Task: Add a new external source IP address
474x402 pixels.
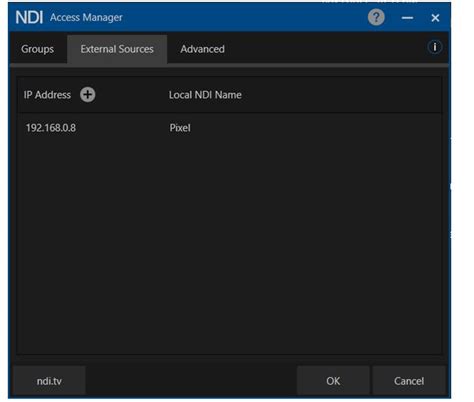Action: (88, 95)
